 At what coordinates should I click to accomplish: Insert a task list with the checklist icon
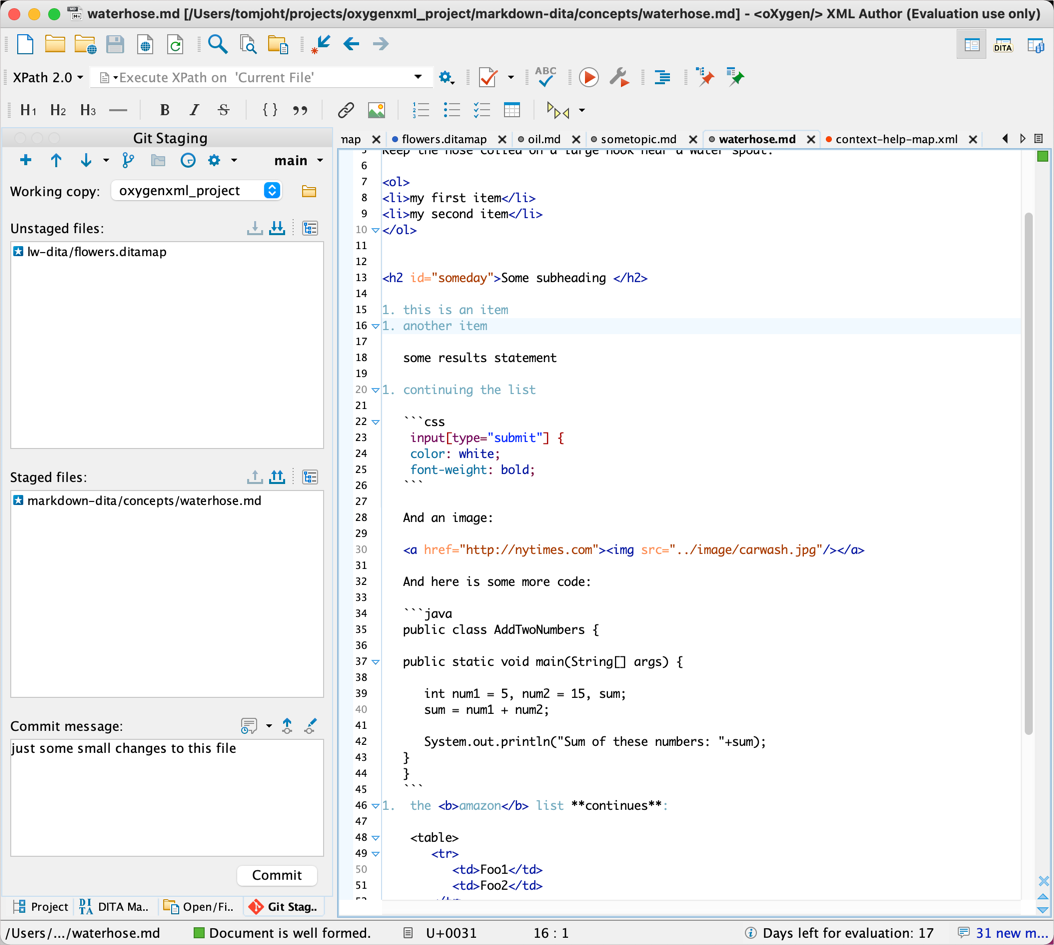[x=481, y=110]
